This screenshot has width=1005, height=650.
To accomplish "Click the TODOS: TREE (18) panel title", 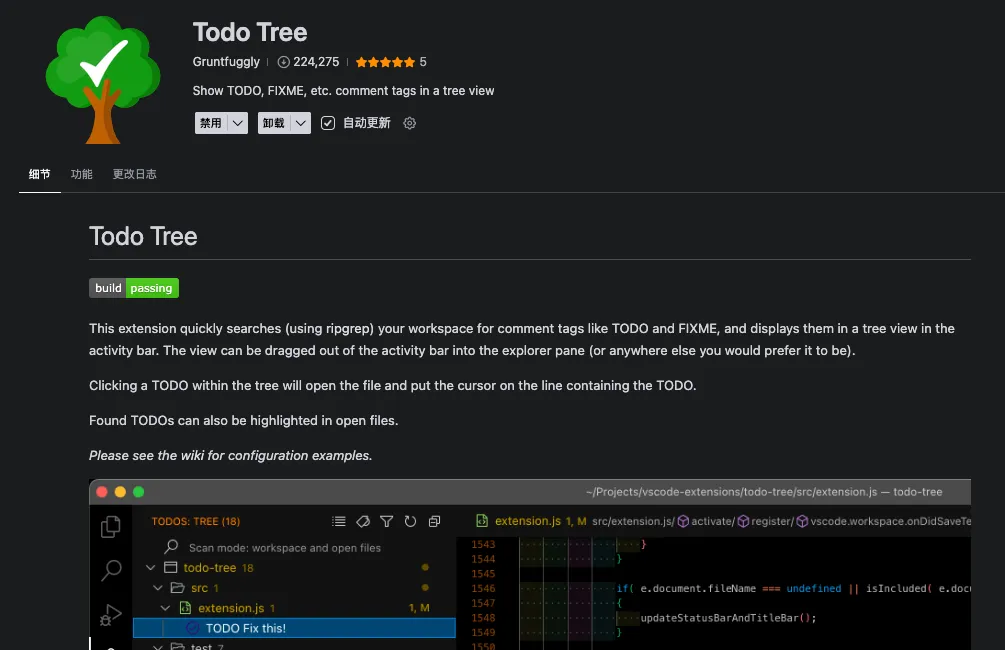I will click(195, 521).
